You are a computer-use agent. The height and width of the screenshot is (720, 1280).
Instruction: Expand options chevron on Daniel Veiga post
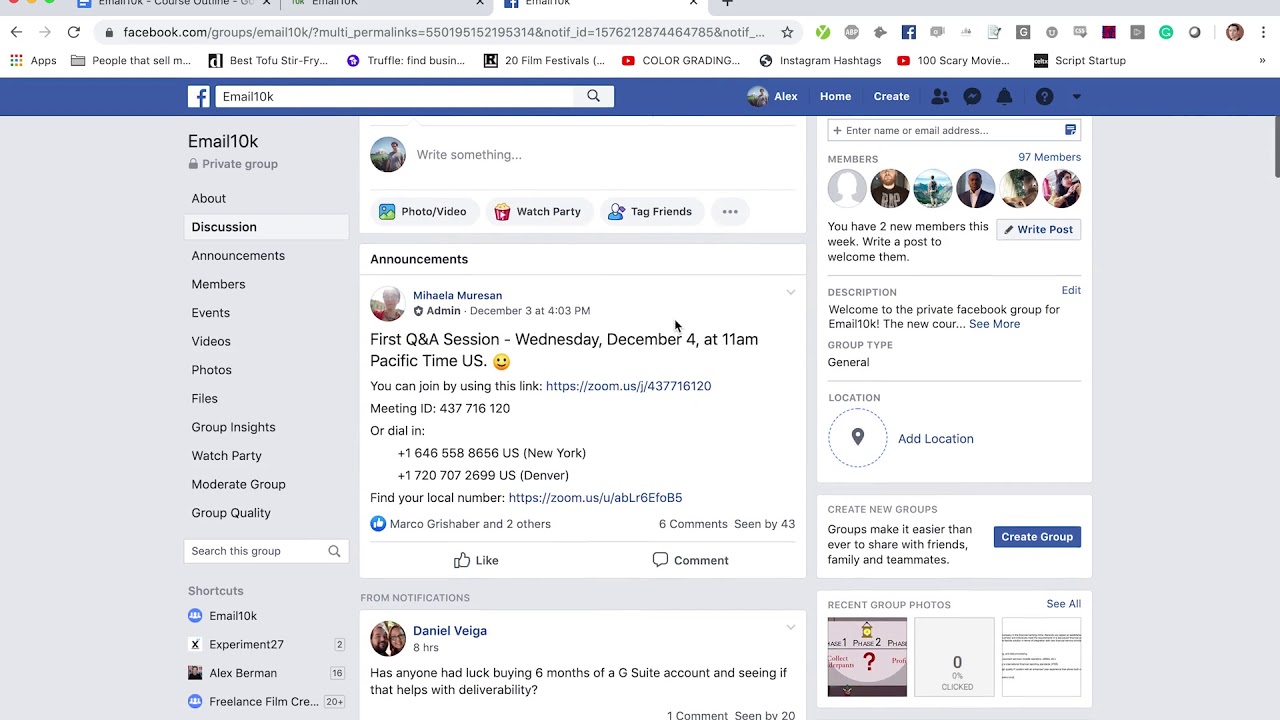click(790, 627)
